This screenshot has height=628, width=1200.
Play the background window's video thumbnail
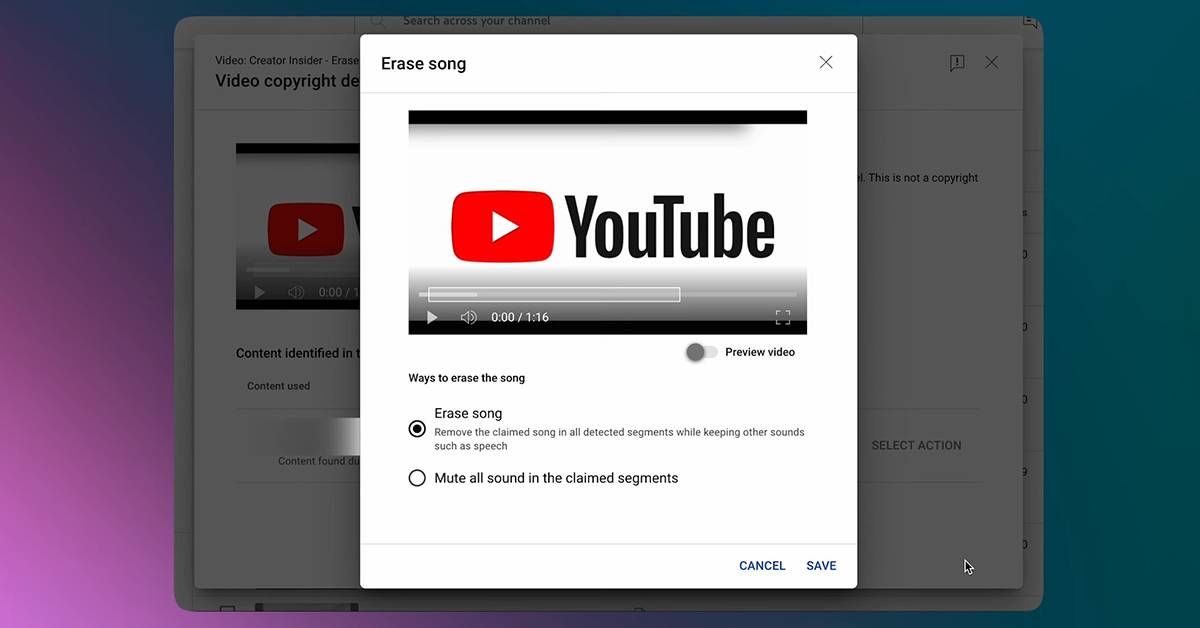[260, 292]
